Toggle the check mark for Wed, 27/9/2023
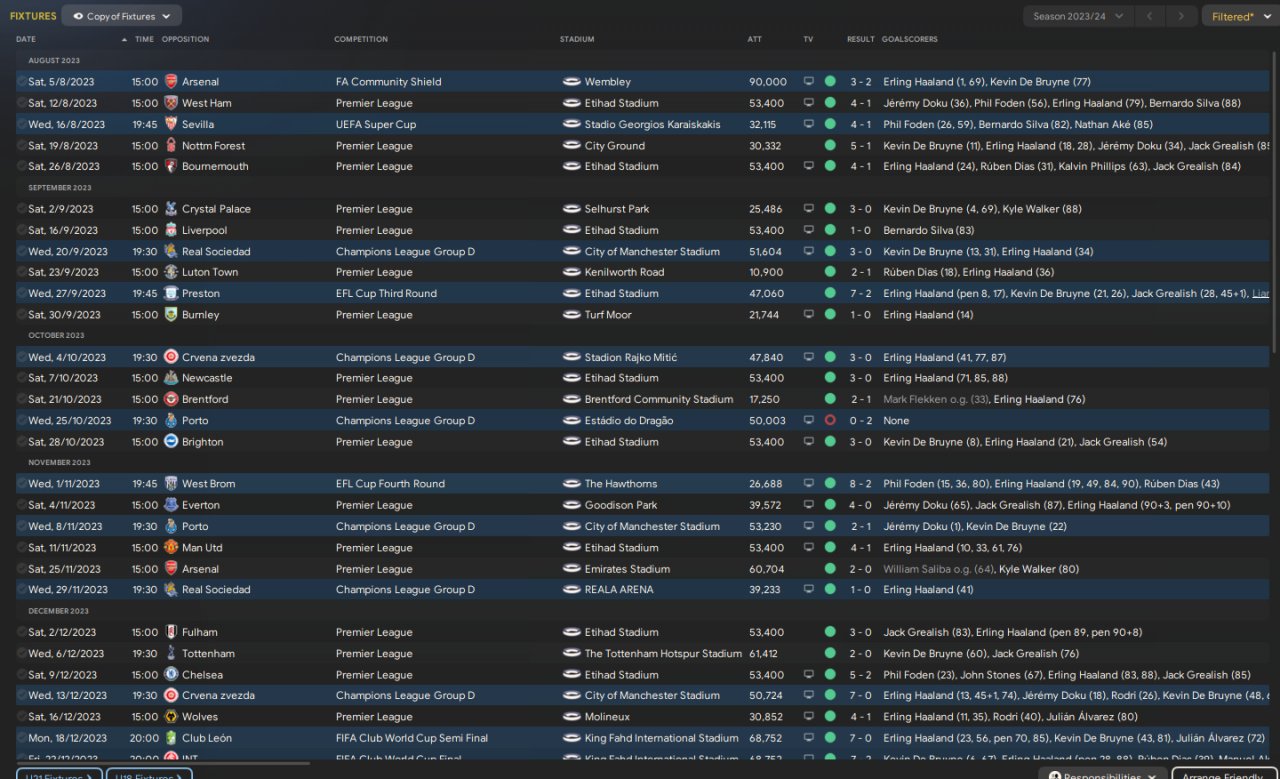 [22, 293]
